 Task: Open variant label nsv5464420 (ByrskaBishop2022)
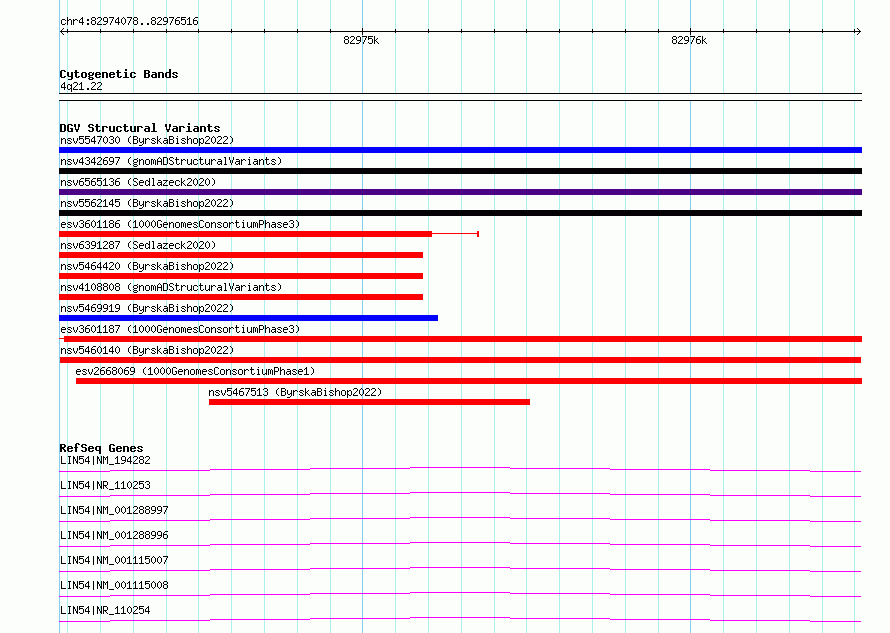(x=147, y=266)
